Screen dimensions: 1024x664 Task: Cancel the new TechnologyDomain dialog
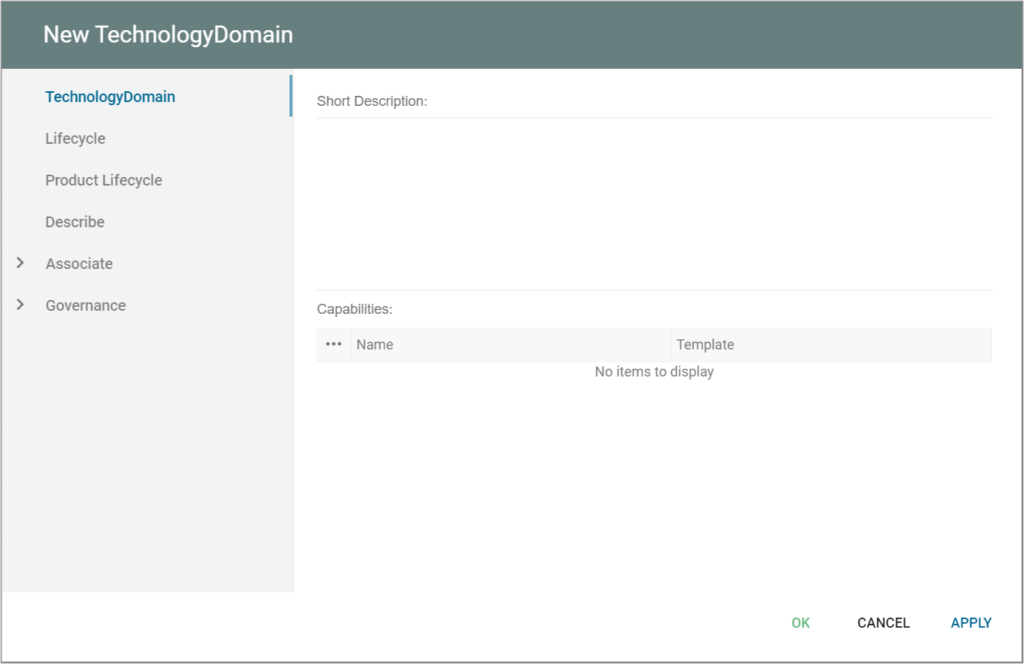point(883,623)
